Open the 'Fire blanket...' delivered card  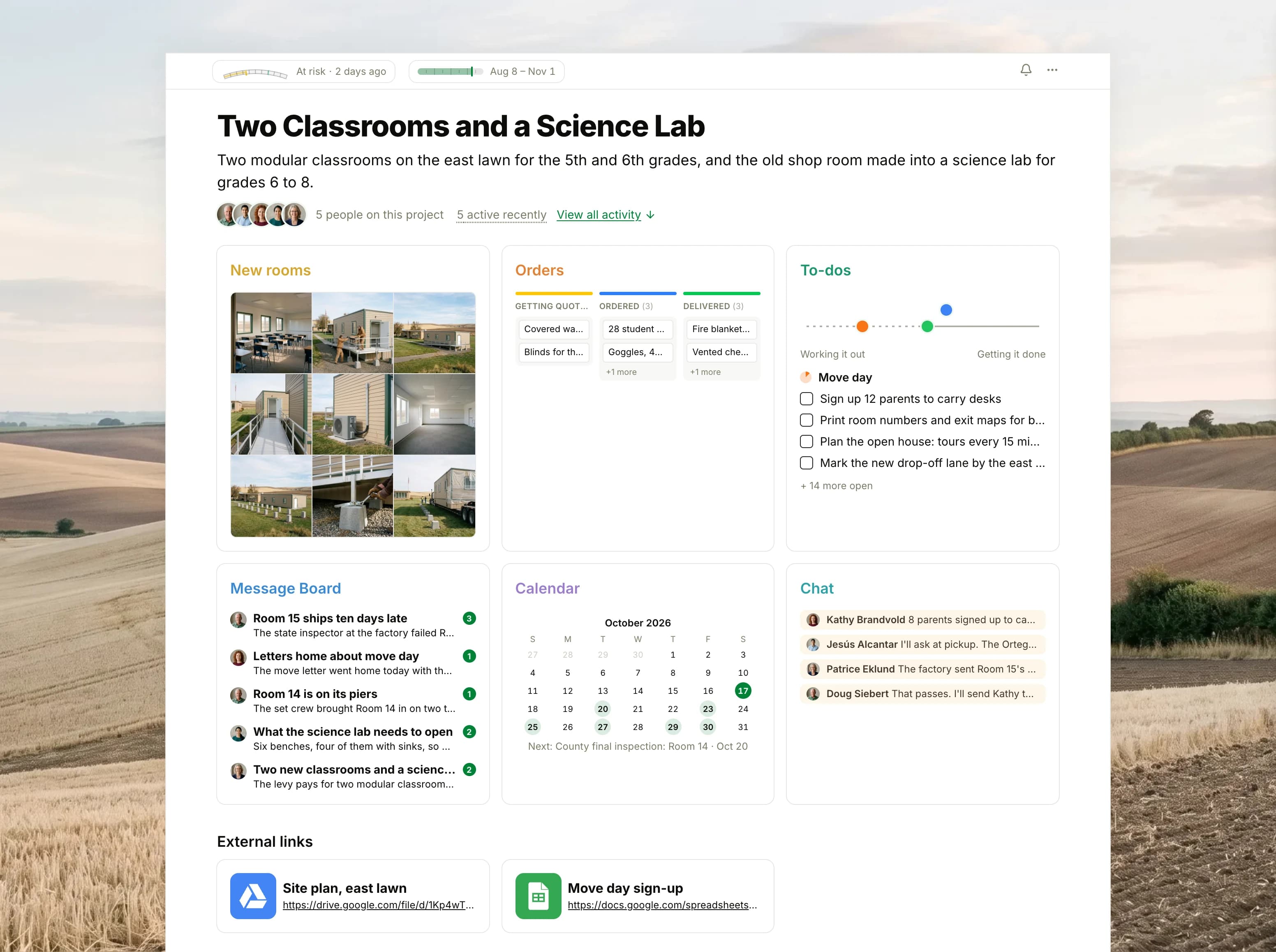tap(721, 329)
